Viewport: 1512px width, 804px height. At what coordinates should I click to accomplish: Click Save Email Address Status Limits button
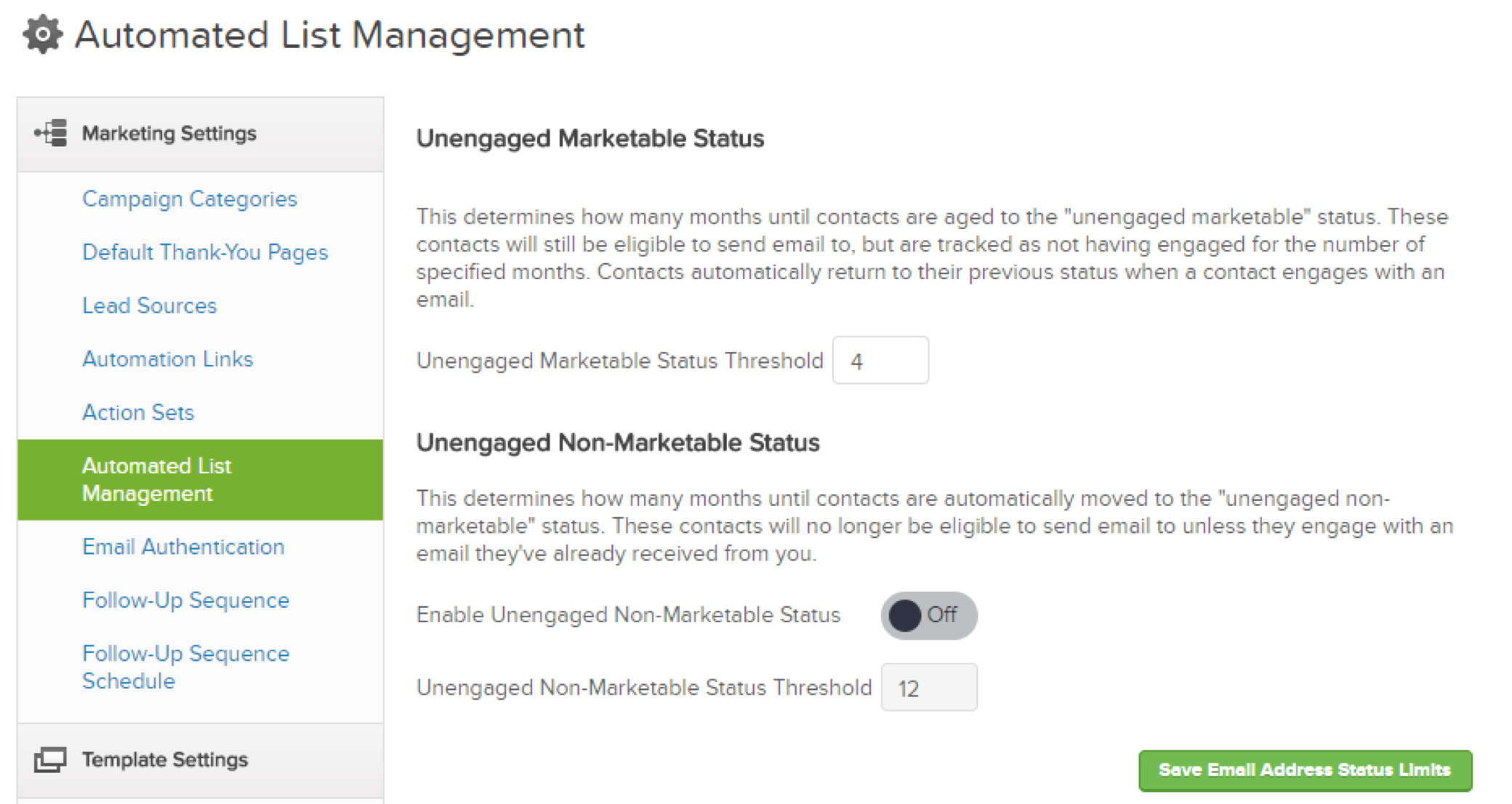pos(1305,770)
